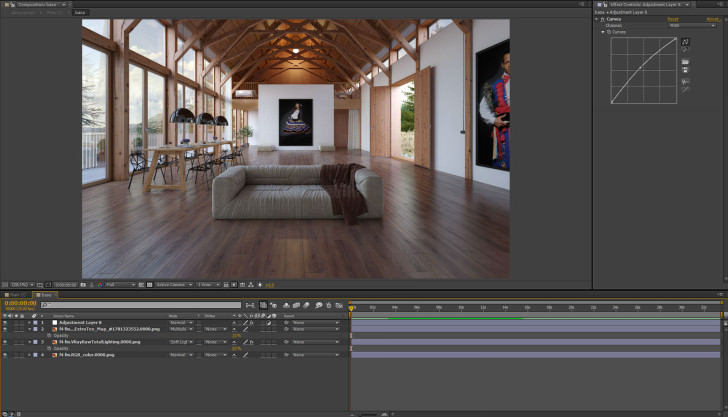The height and width of the screenshot is (417, 728).
Task: Select the curve point tool in Curves
Action: click(x=685, y=42)
